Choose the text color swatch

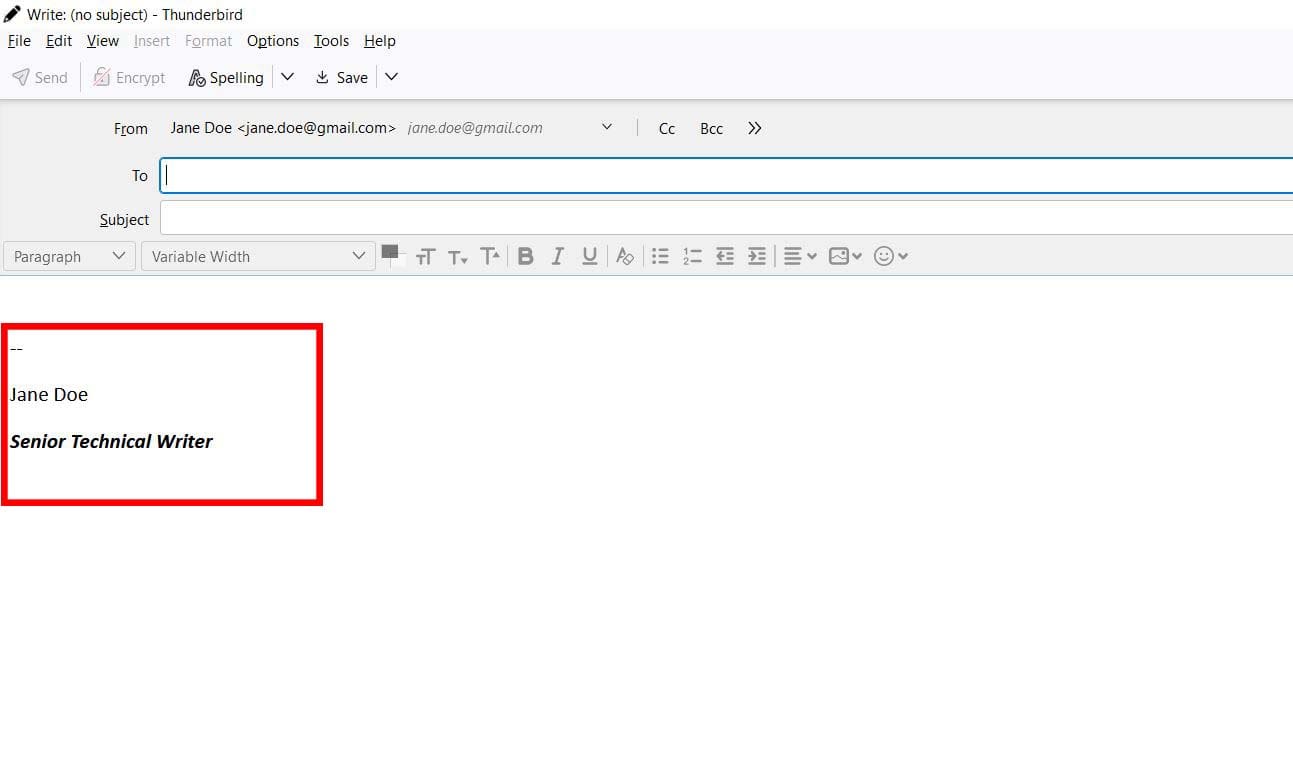389,252
